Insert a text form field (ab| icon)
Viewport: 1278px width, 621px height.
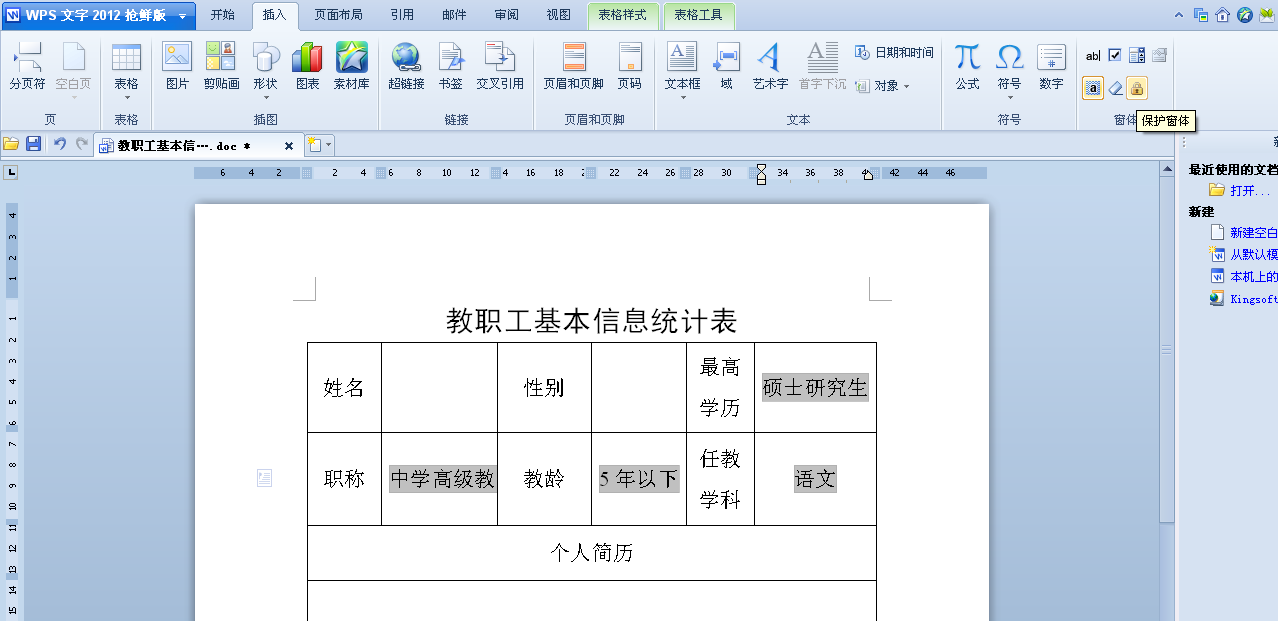[x=1092, y=56]
